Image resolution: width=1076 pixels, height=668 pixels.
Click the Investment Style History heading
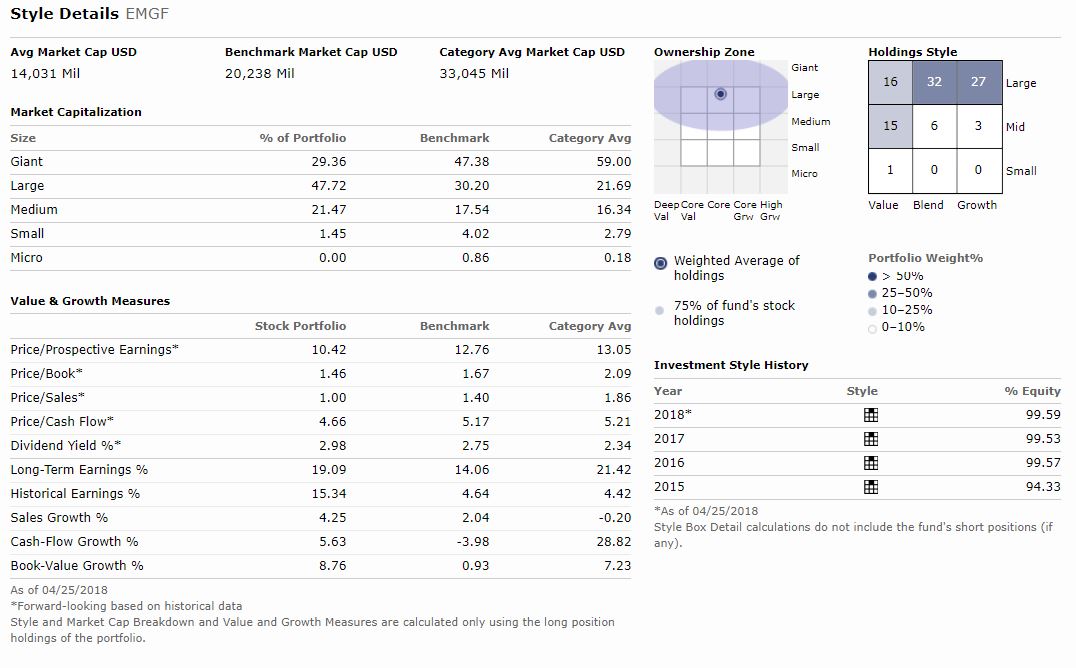pyautogui.click(x=731, y=365)
